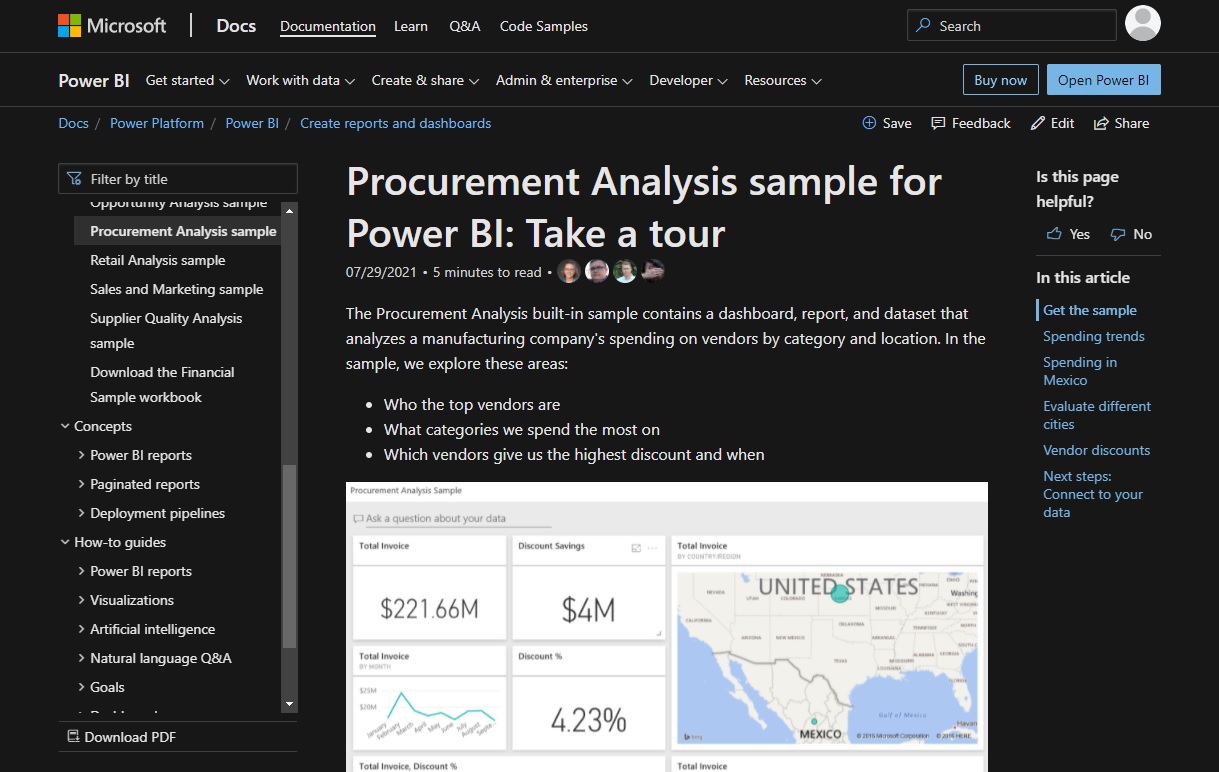
Task: Select 'Learn' in the top navigation
Action: [x=410, y=26]
